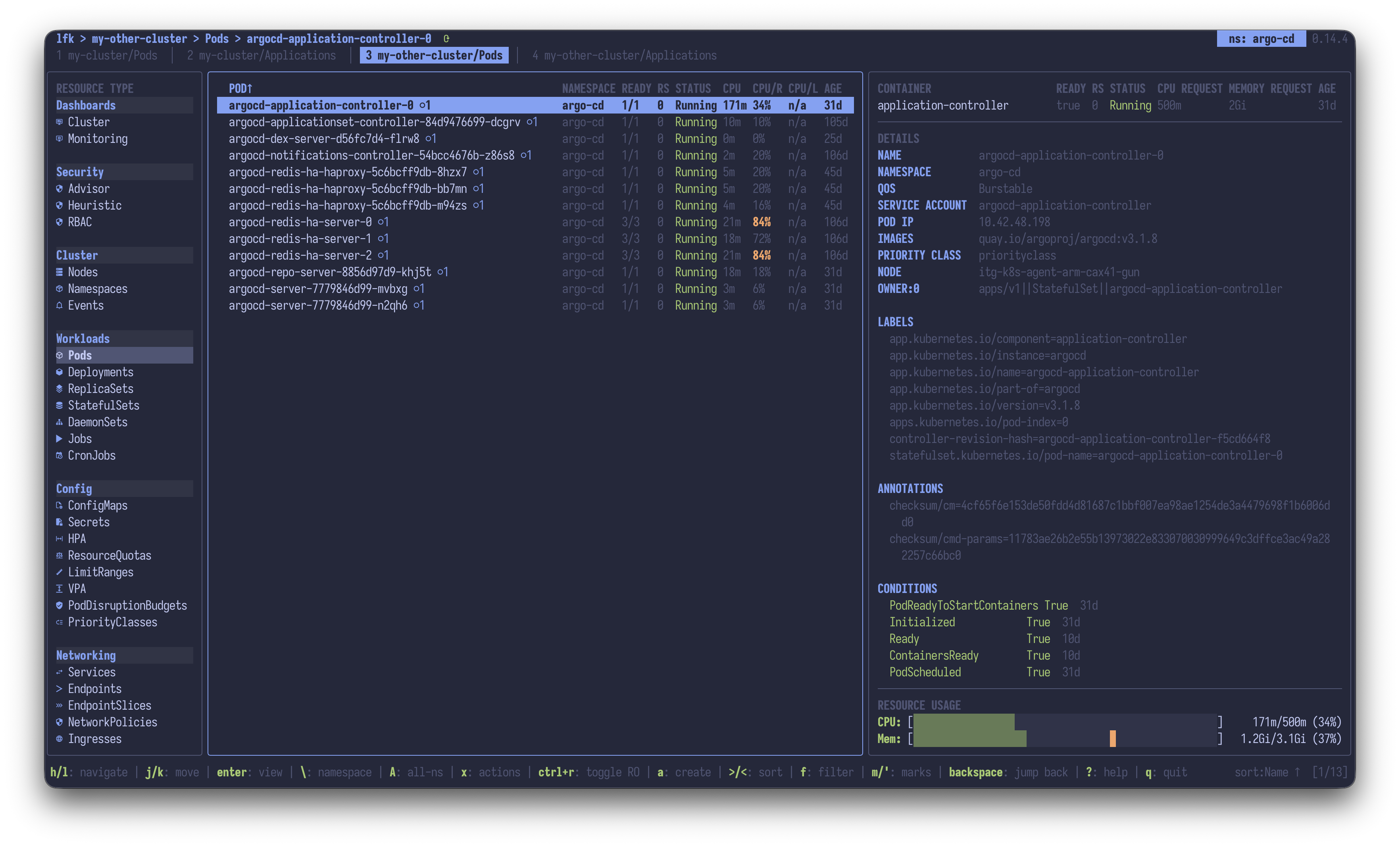Screen dimensions: 1400x847
Task: Click the f: filter hint
Action: pyautogui.click(x=827, y=772)
